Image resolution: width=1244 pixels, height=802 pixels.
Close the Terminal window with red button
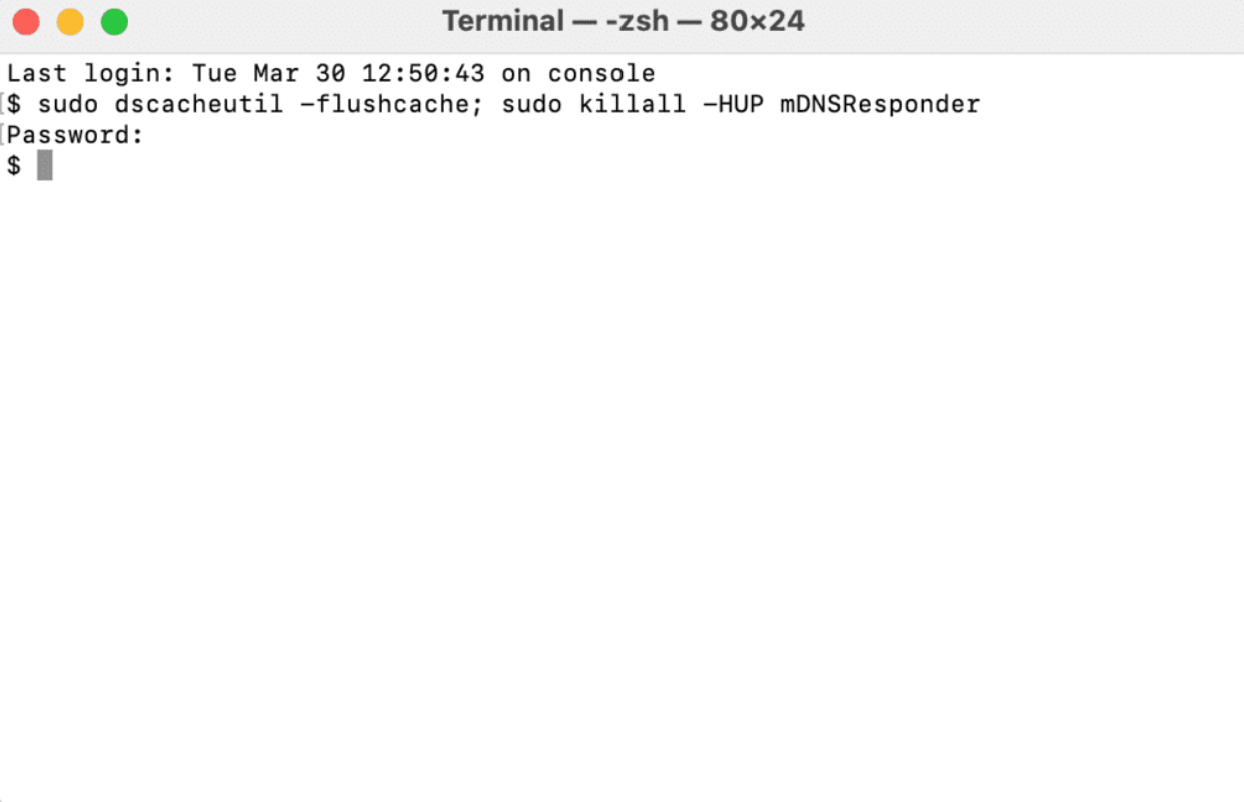pos(26,21)
